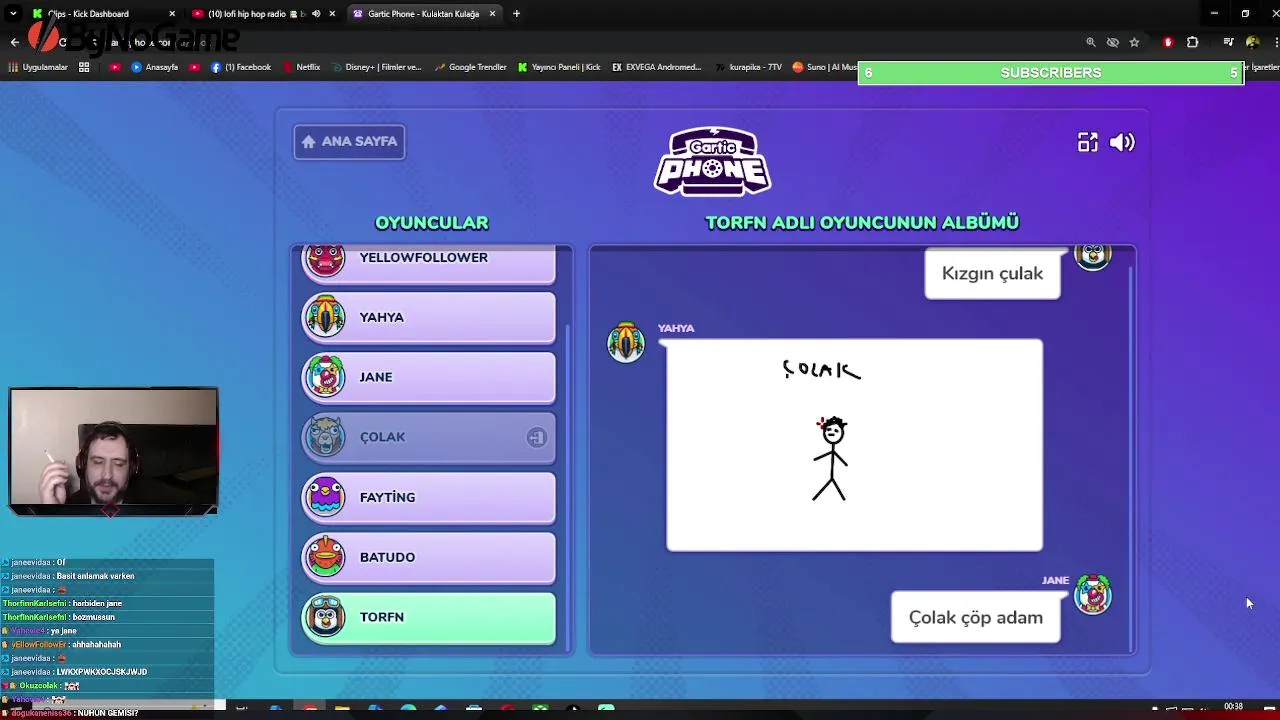
Task: Mute the lofi hip hop tab audio icon
Action: click(316, 14)
